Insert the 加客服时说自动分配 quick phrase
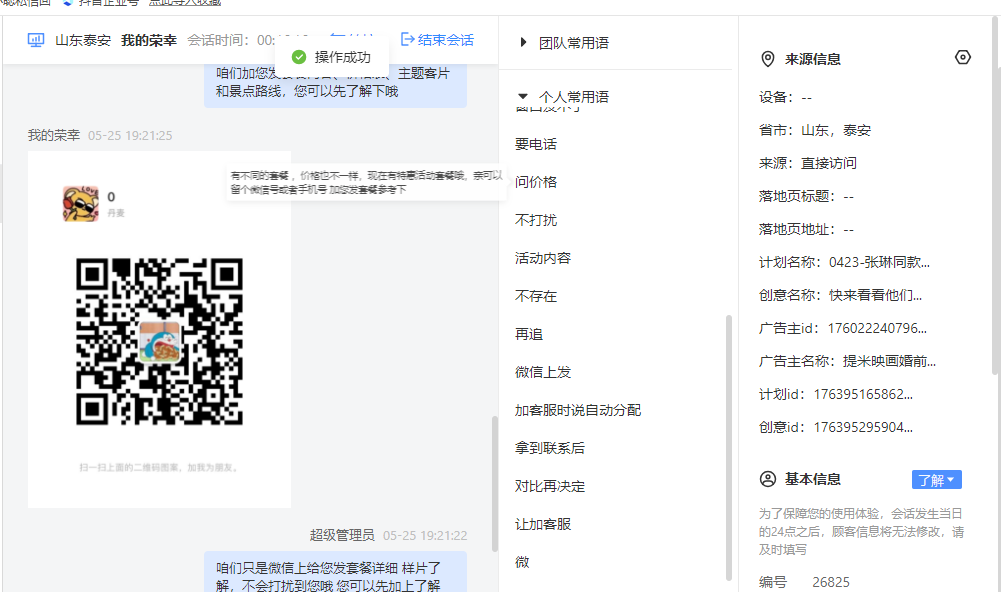 578,410
